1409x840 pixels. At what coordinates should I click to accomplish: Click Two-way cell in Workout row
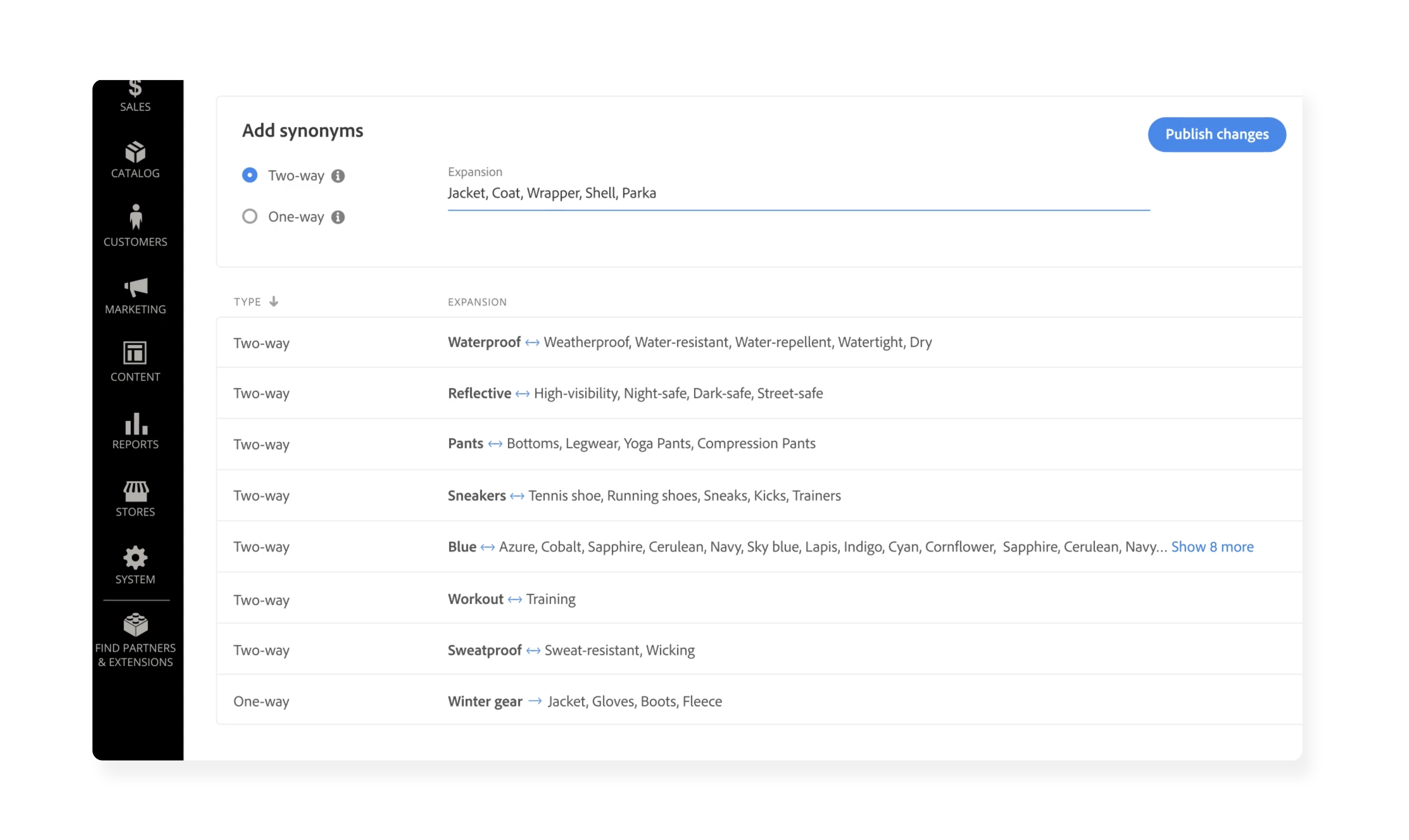[x=261, y=601]
